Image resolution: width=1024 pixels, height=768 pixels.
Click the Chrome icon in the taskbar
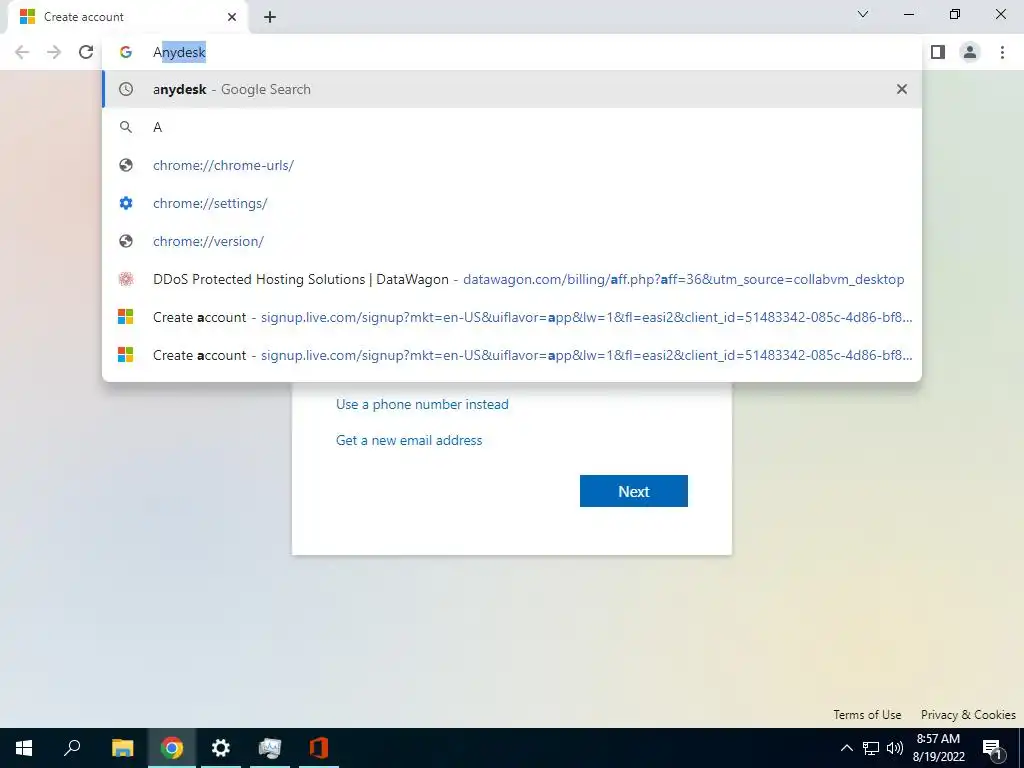[172, 748]
